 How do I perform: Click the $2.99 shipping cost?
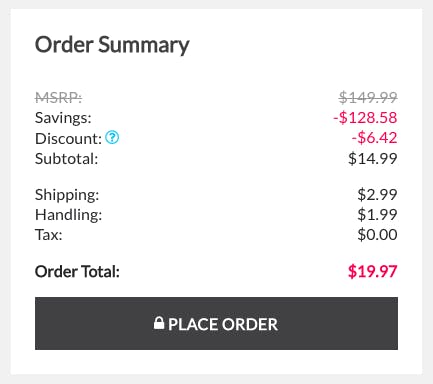(x=377, y=194)
